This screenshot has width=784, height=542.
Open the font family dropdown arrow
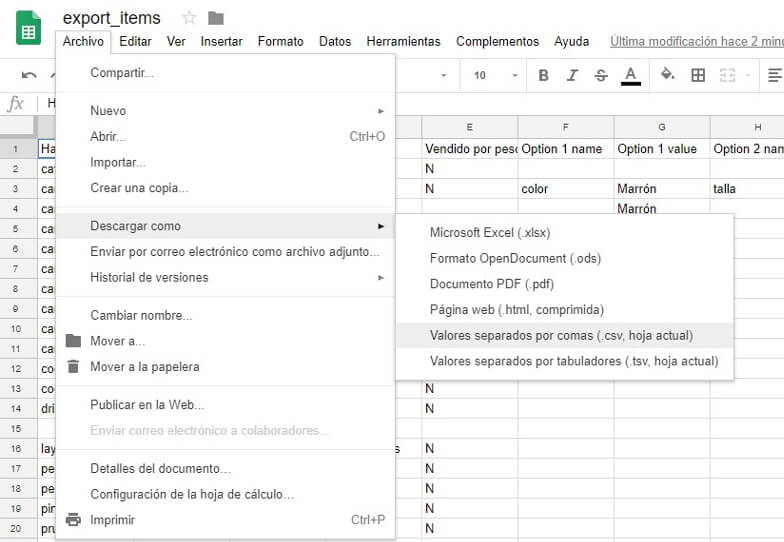point(444,76)
